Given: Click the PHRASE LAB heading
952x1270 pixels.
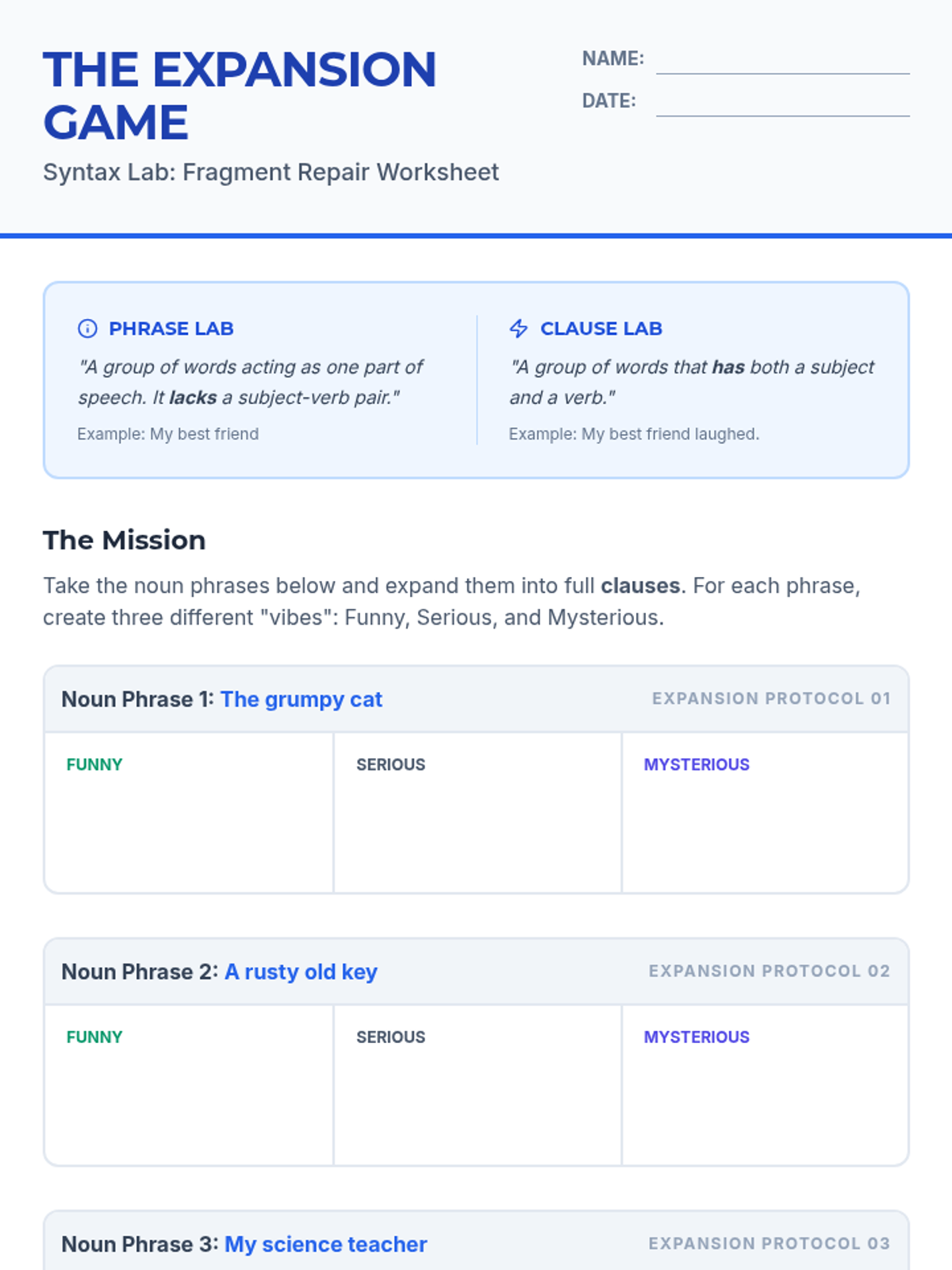Looking at the screenshot, I should [x=171, y=329].
